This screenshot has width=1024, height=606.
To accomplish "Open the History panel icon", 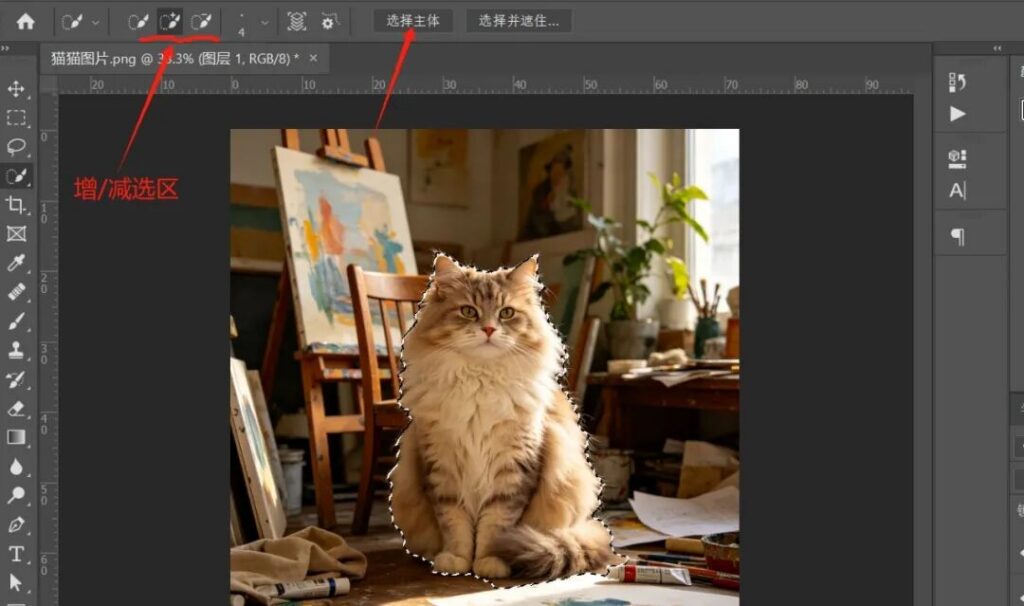I will pyautogui.click(x=957, y=82).
